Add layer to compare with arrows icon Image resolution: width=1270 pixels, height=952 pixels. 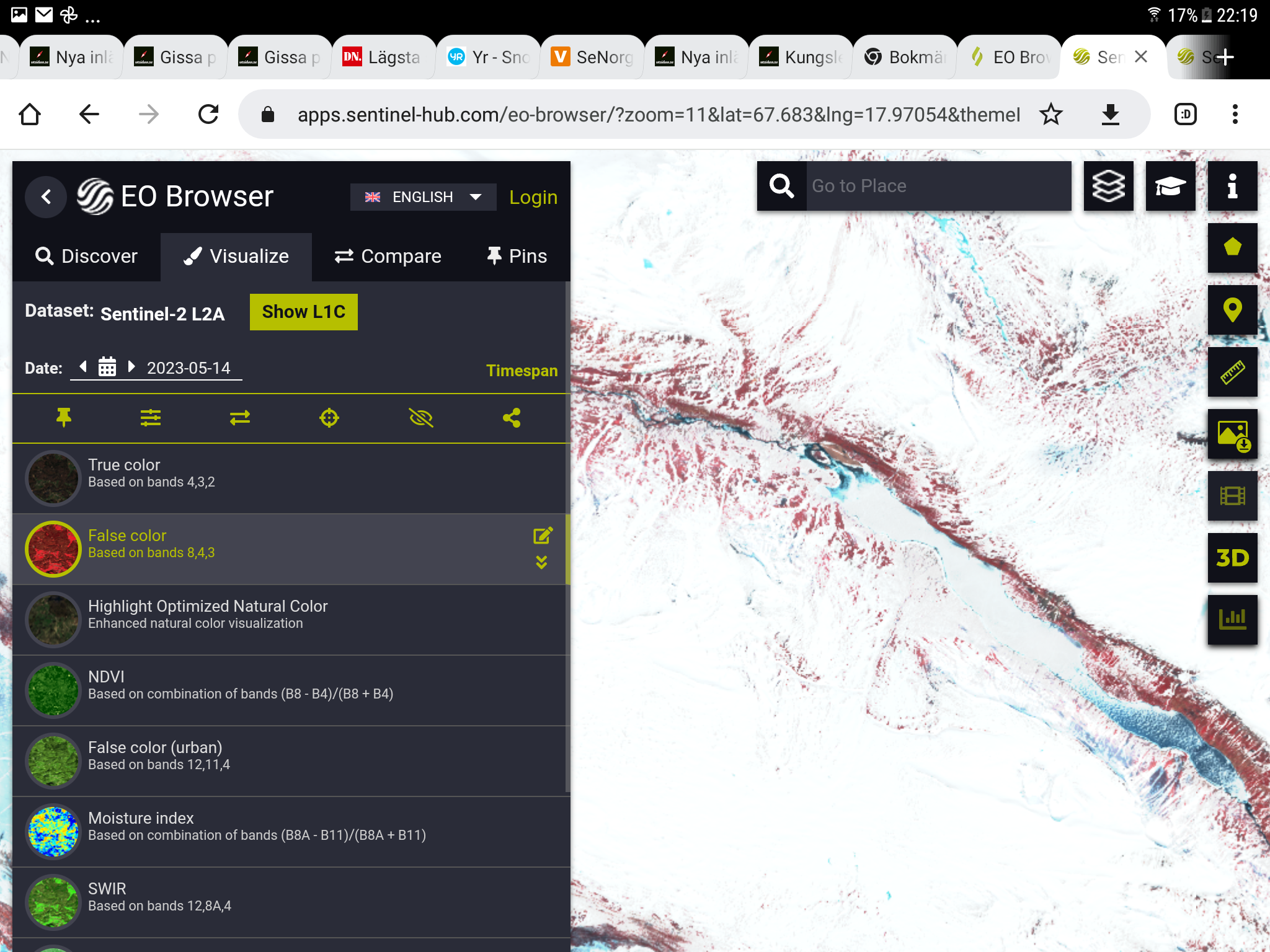click(x=240, y=418)
